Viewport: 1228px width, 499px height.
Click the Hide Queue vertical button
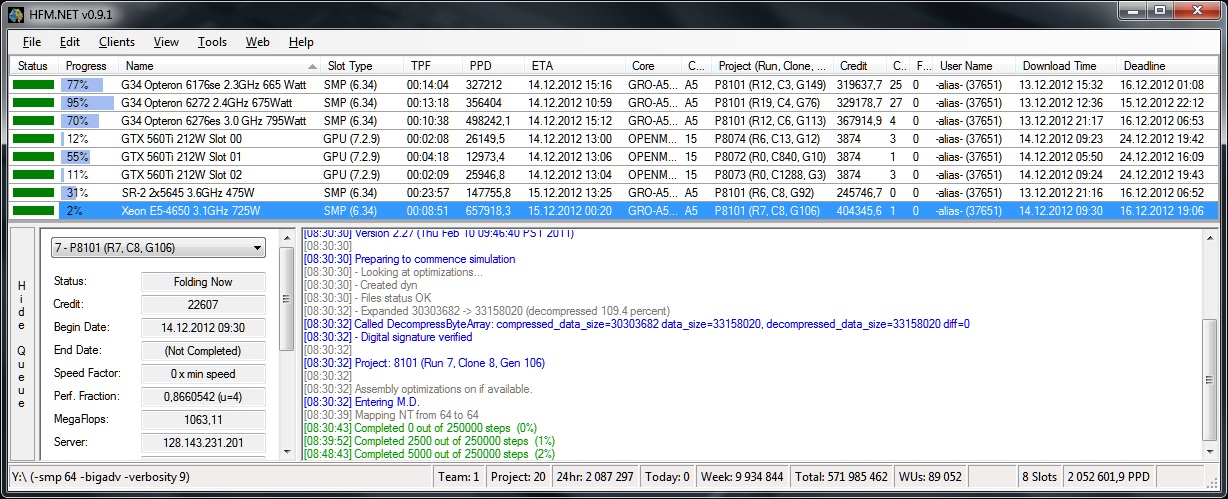[x=23, y=344]
